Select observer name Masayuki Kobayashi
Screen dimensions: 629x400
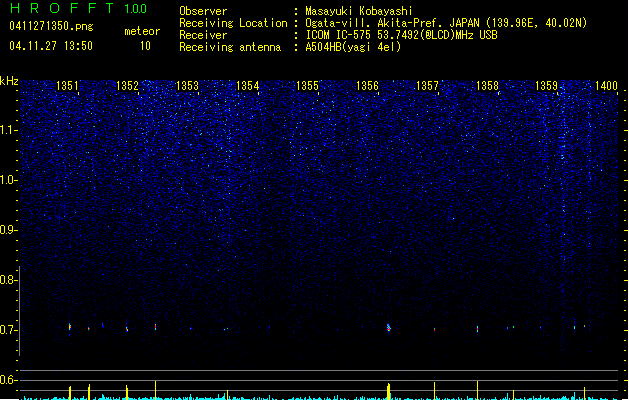click(x=359, y=11)
